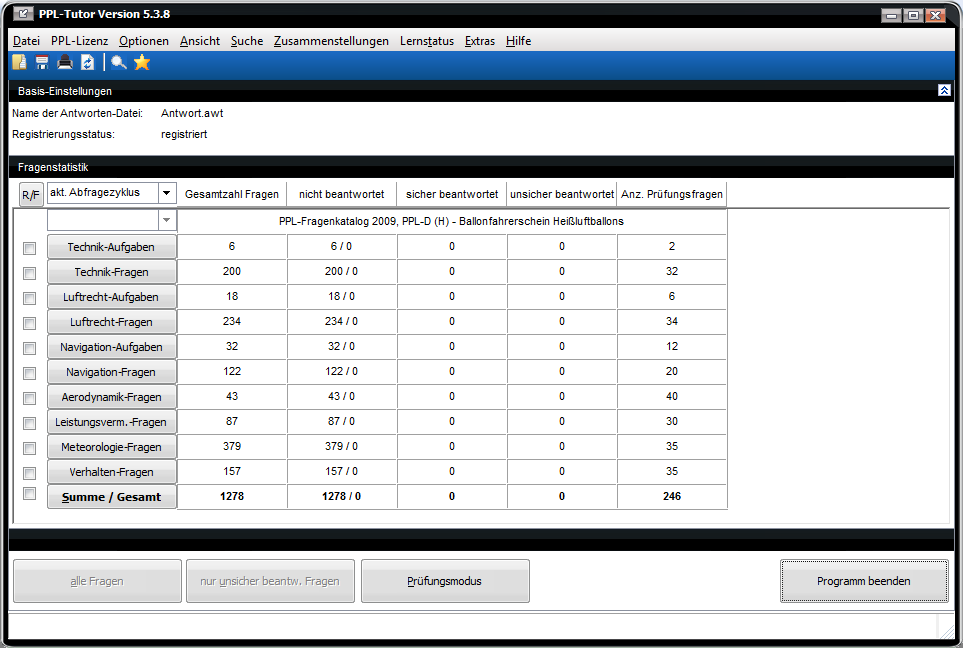This screenshot has width=963, height=648.
Task: Click the Verhalten-Fragen button
Action: [x=111, y=472]
